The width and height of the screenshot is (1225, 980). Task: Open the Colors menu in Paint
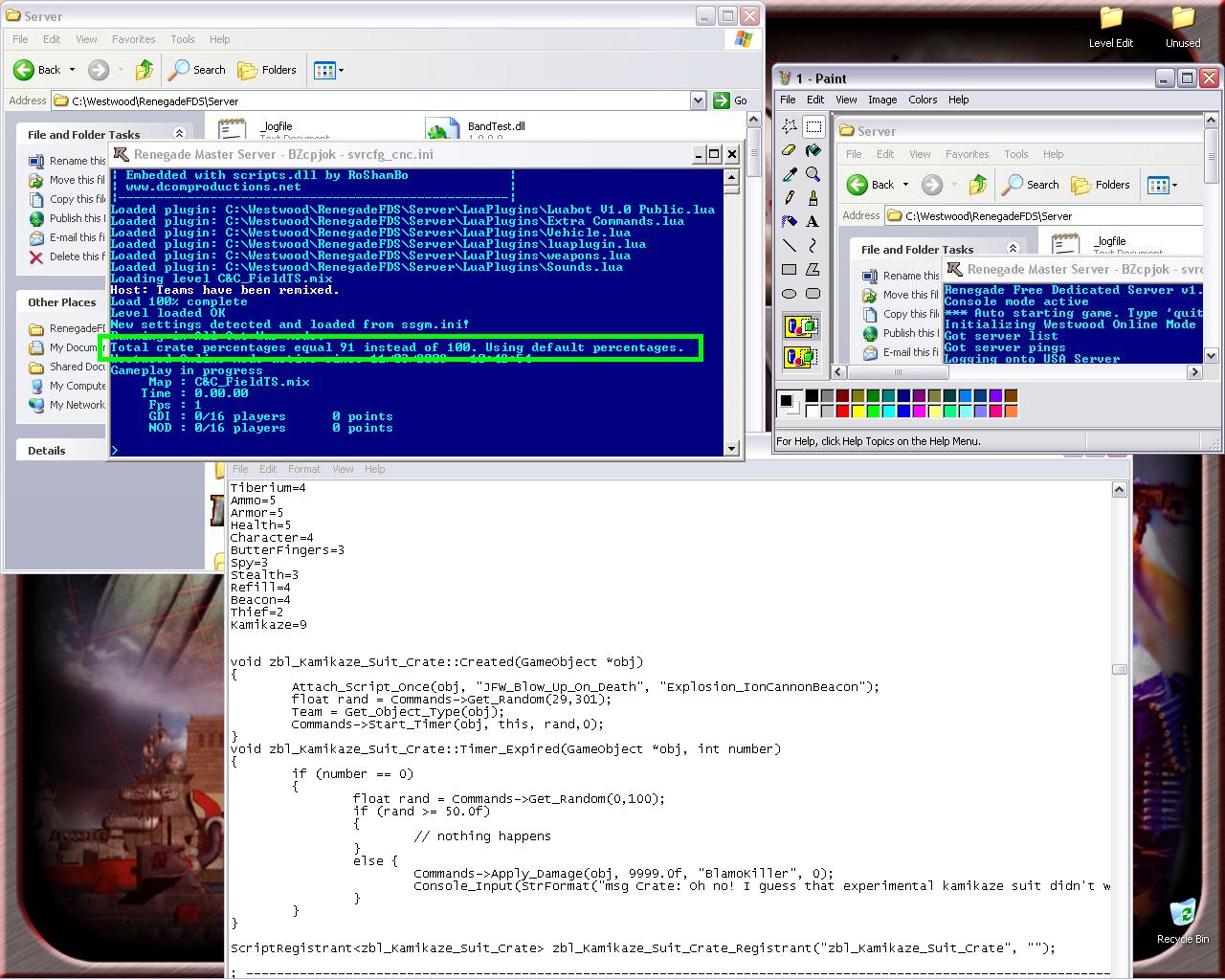[x=923, y=100]
